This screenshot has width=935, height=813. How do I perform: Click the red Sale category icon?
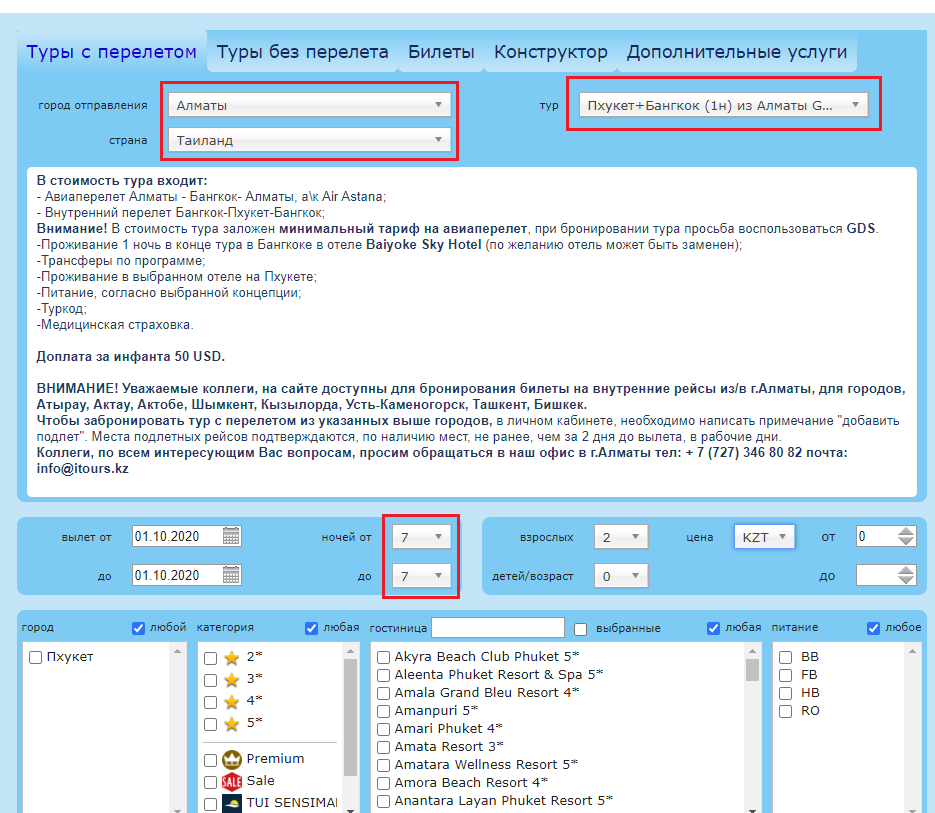point(232,781)
